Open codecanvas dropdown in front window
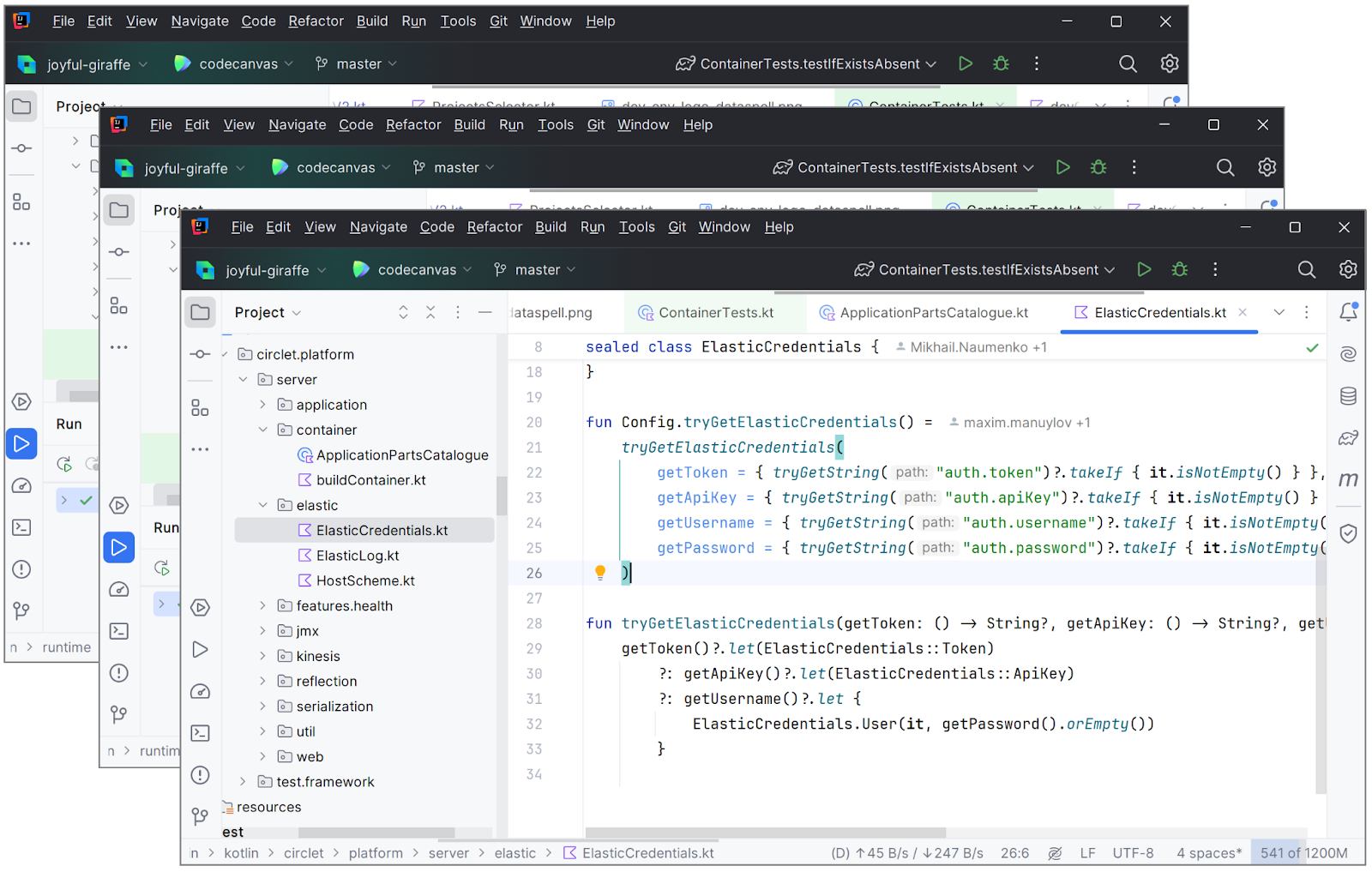This screenshot has height=872, width=1372. pos(412,269)
